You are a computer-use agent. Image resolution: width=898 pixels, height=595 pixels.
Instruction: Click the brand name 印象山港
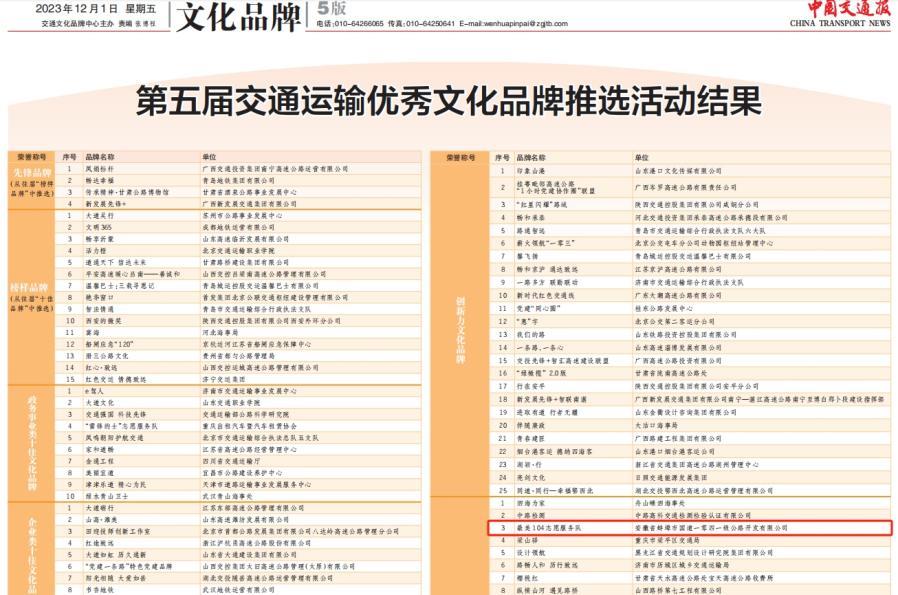[x=531, y=171]
